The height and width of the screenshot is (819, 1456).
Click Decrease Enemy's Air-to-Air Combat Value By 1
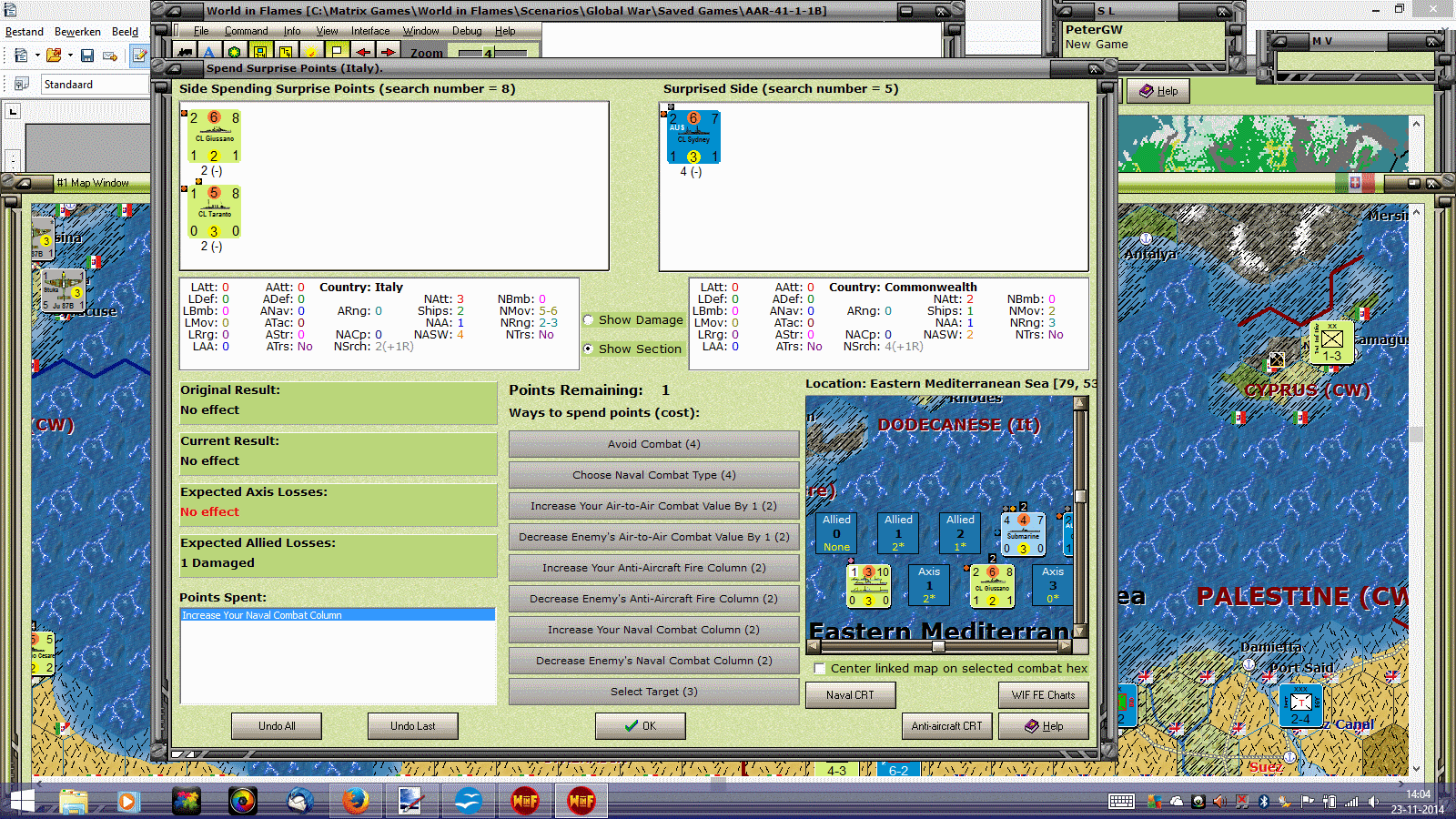point(653,537)
